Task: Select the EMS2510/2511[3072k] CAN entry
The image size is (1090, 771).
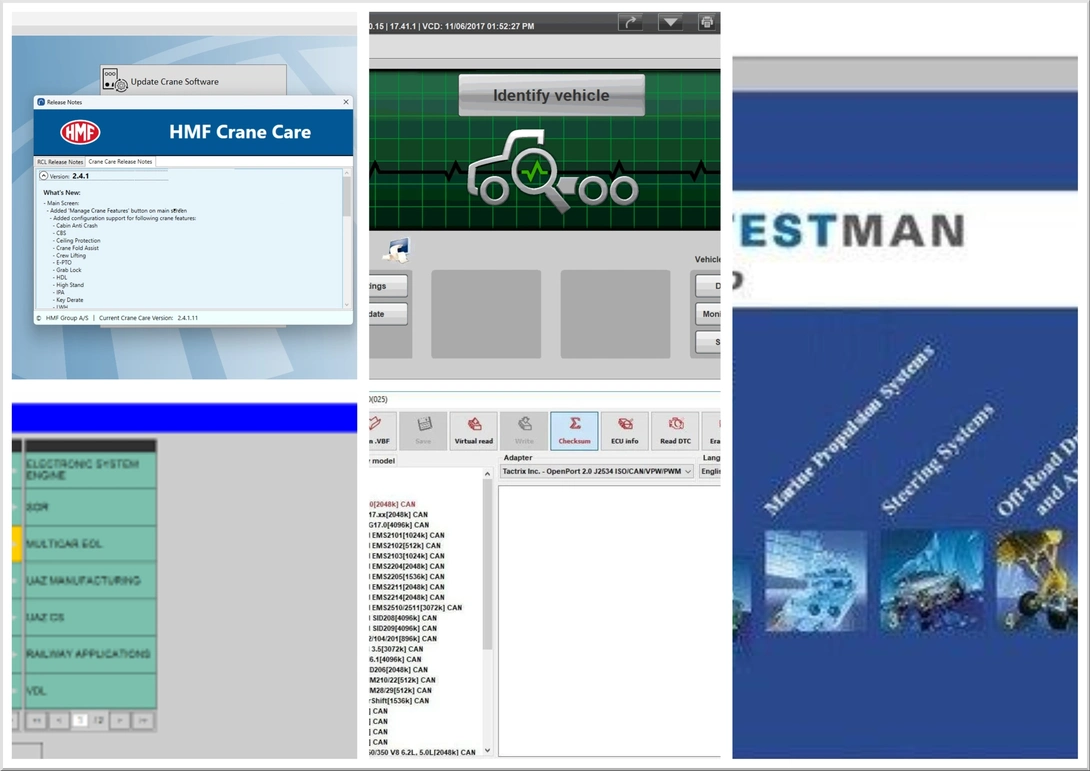Action: (x=416, y=608)
